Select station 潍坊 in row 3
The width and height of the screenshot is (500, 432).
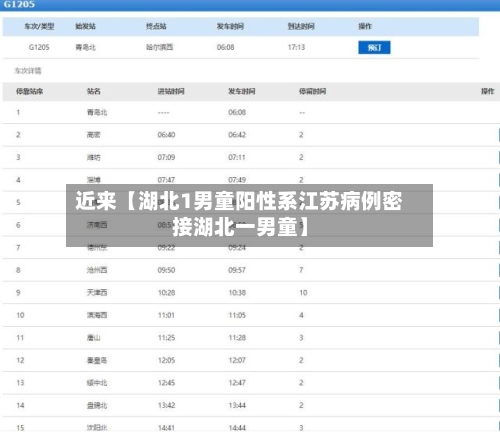94,157
